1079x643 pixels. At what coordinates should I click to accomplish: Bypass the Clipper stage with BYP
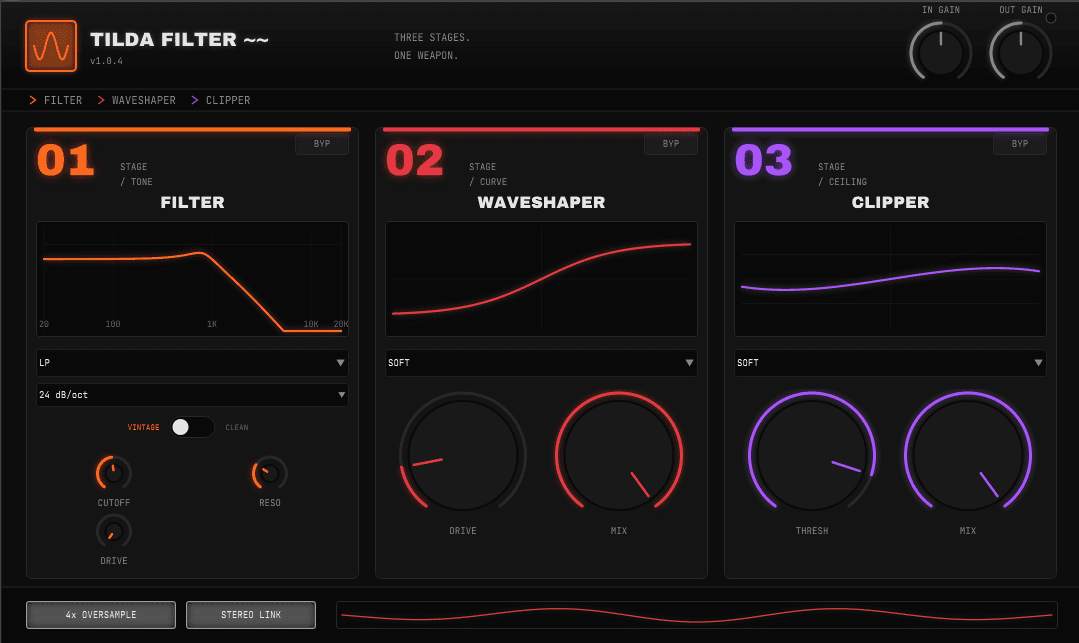[1020, 144]
